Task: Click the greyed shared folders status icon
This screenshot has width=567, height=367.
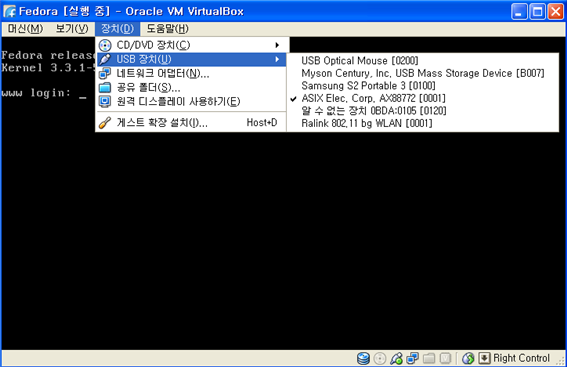Action: tap(429, 358)
